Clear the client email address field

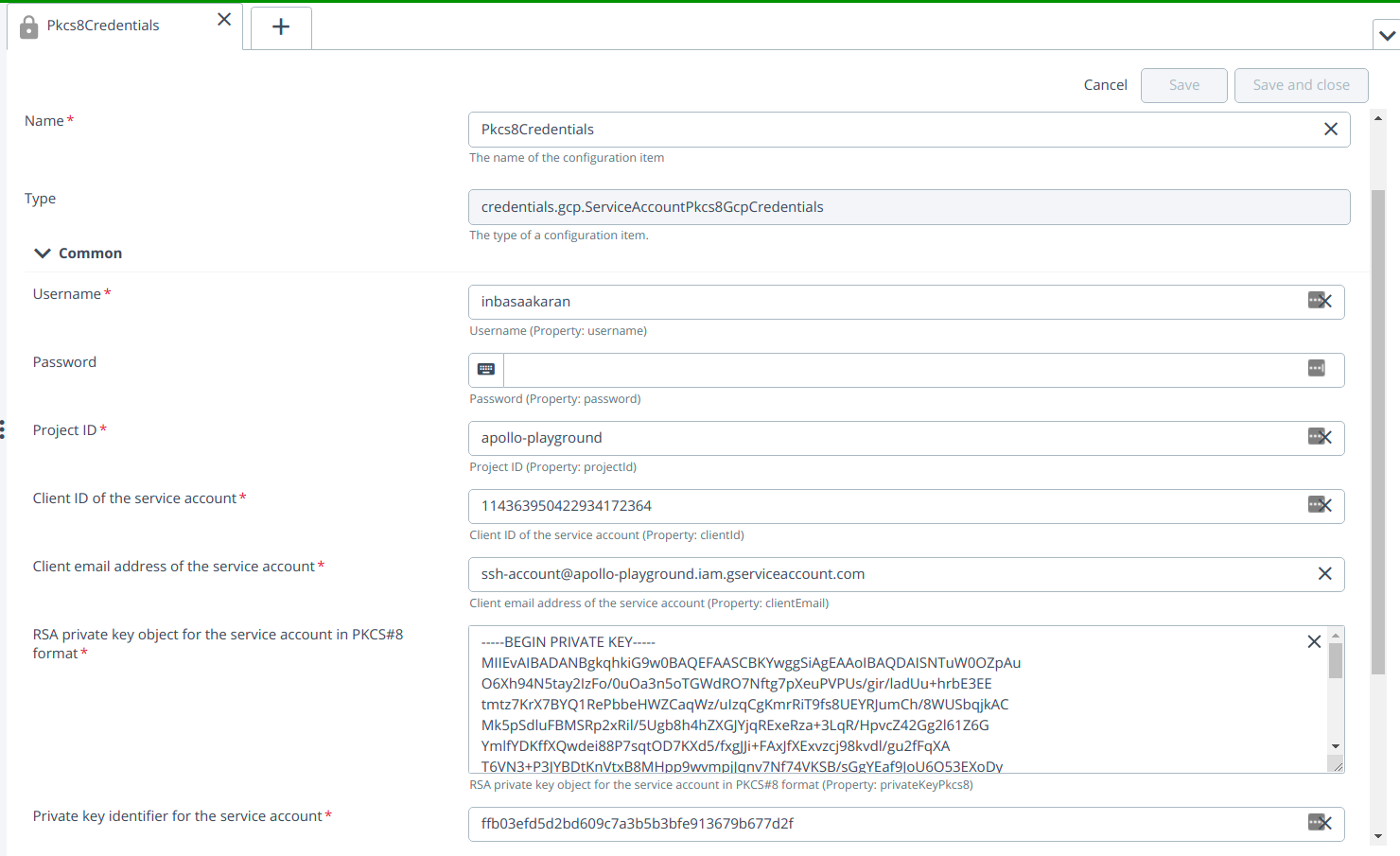(x=1324, y=574)
